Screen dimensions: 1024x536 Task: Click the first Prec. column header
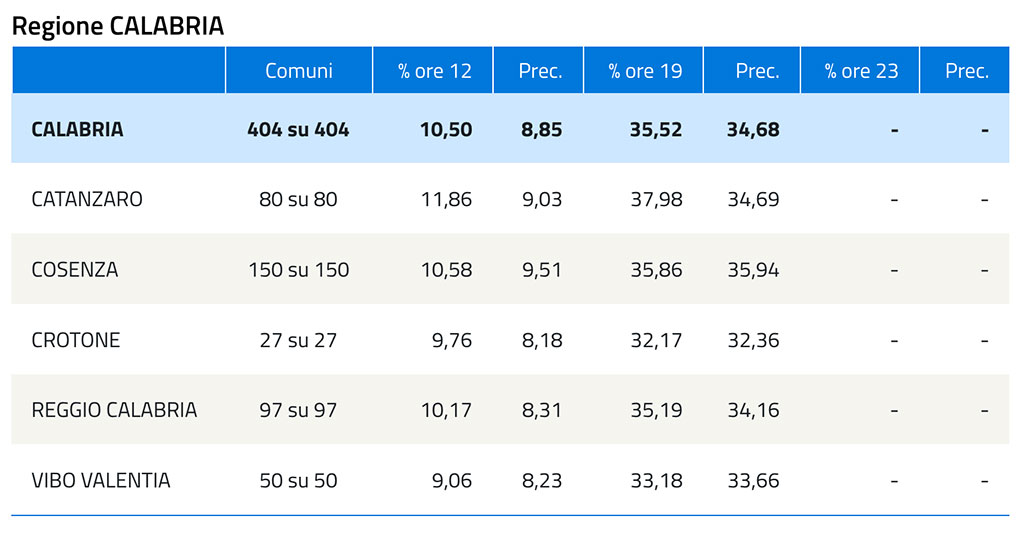(539, 71)
